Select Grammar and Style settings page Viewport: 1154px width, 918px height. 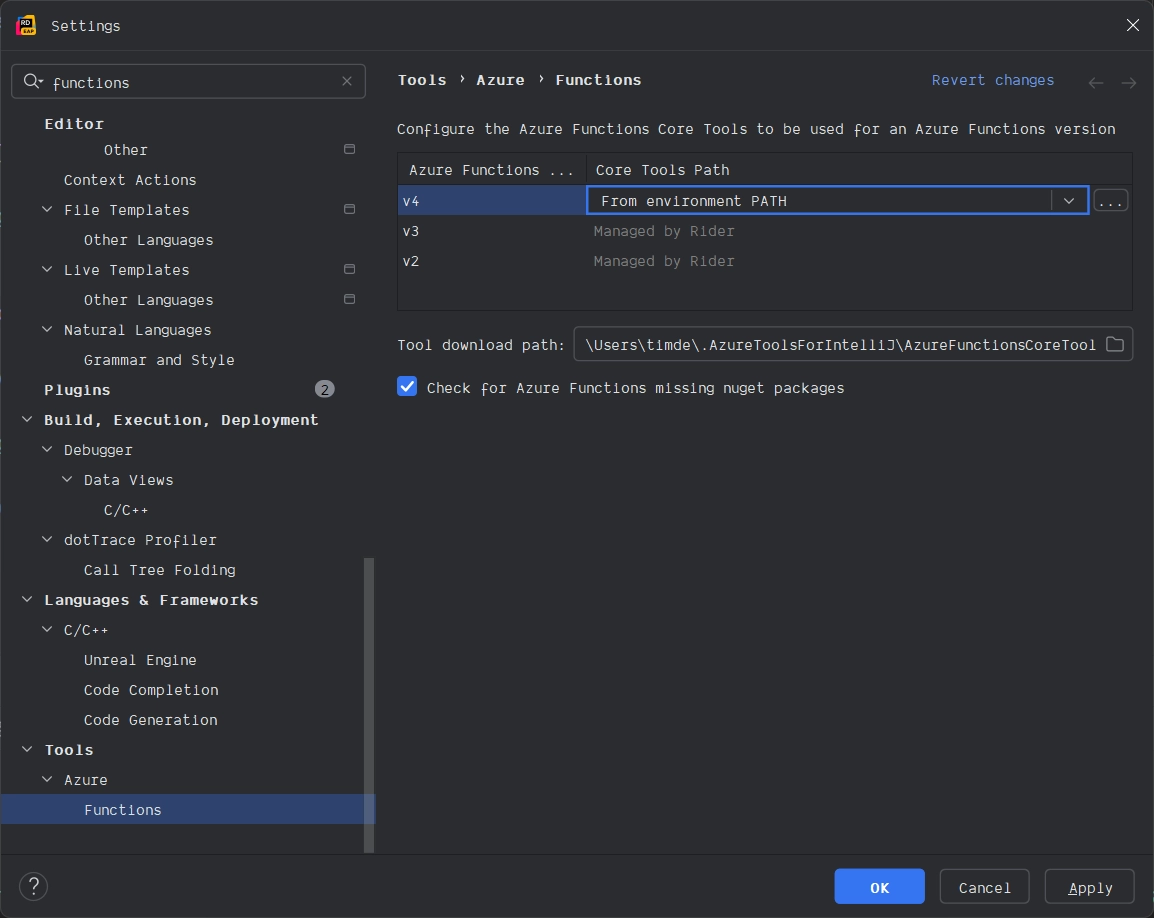[159, 360]
